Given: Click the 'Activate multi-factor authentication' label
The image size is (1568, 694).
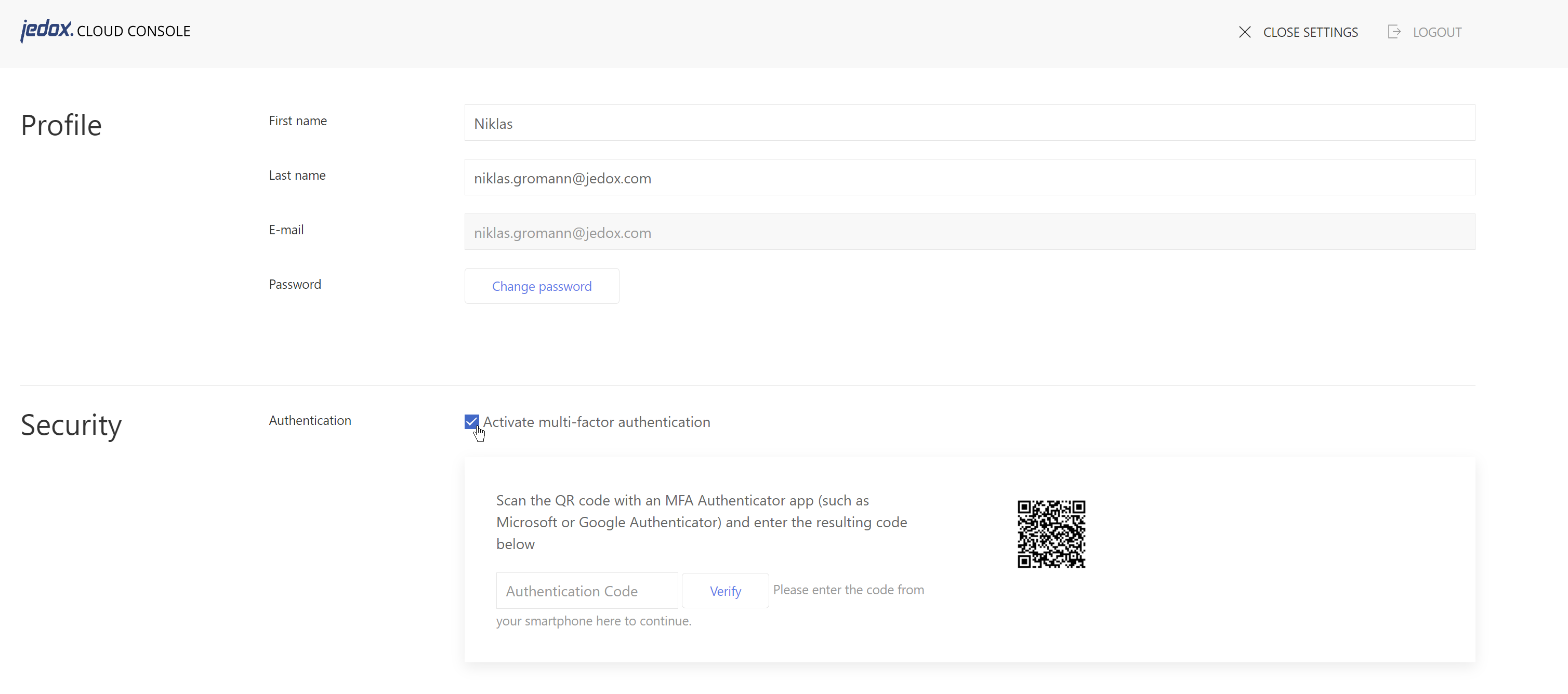Looking at the screenshot, I should [596, 422].
